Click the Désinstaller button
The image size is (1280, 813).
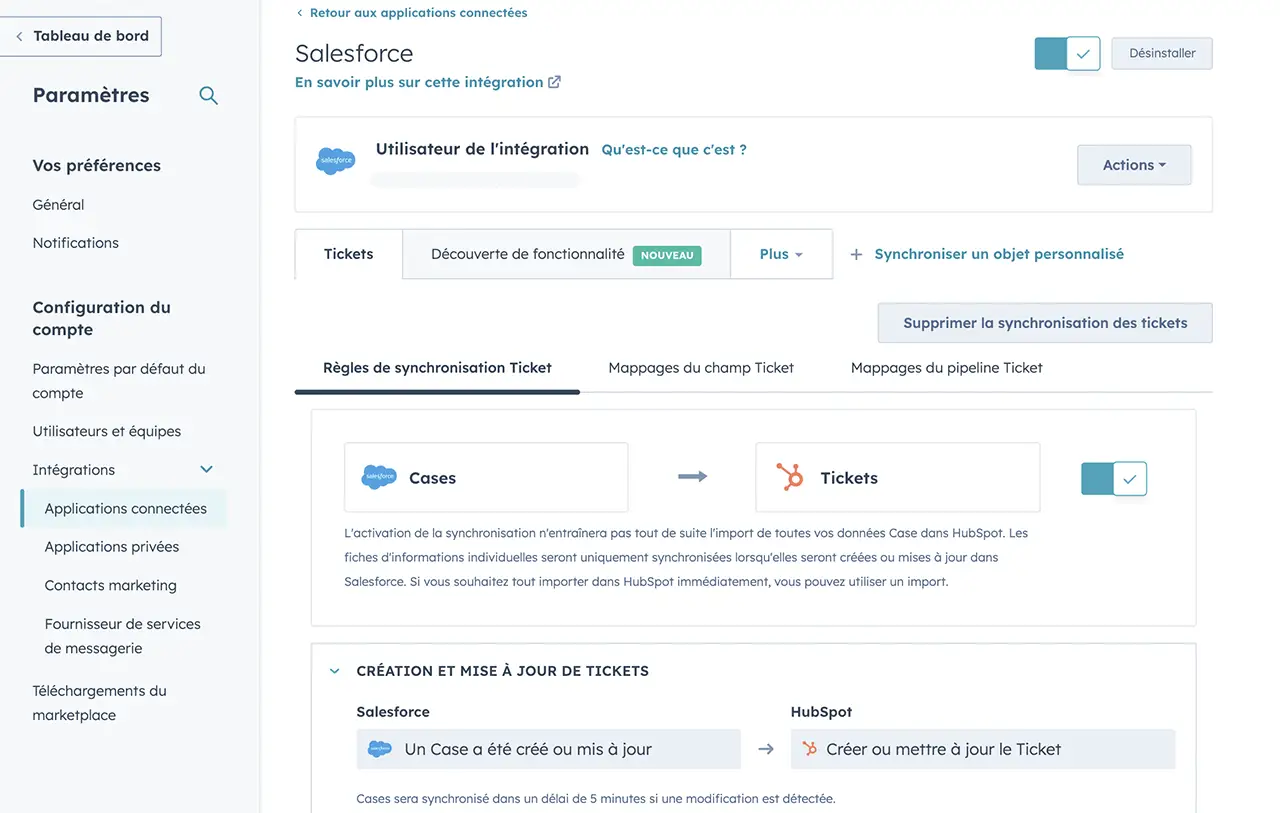[1162, 54]
